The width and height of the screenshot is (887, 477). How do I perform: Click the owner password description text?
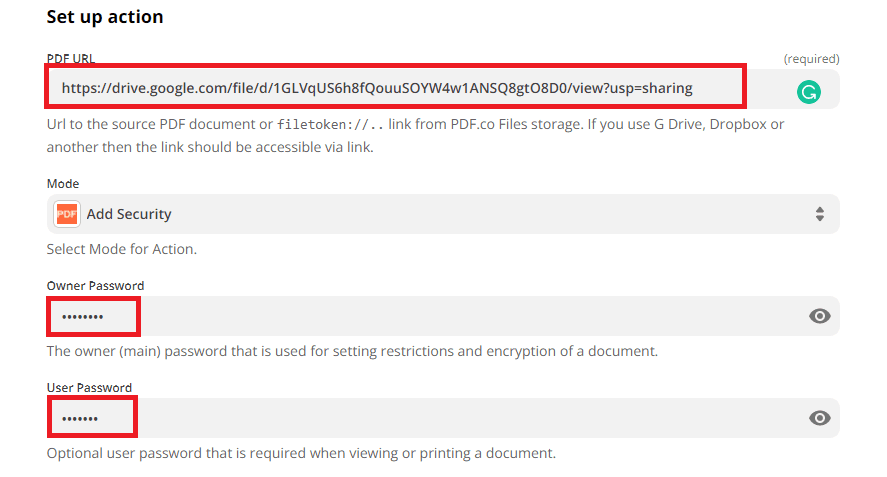[352, 351]
